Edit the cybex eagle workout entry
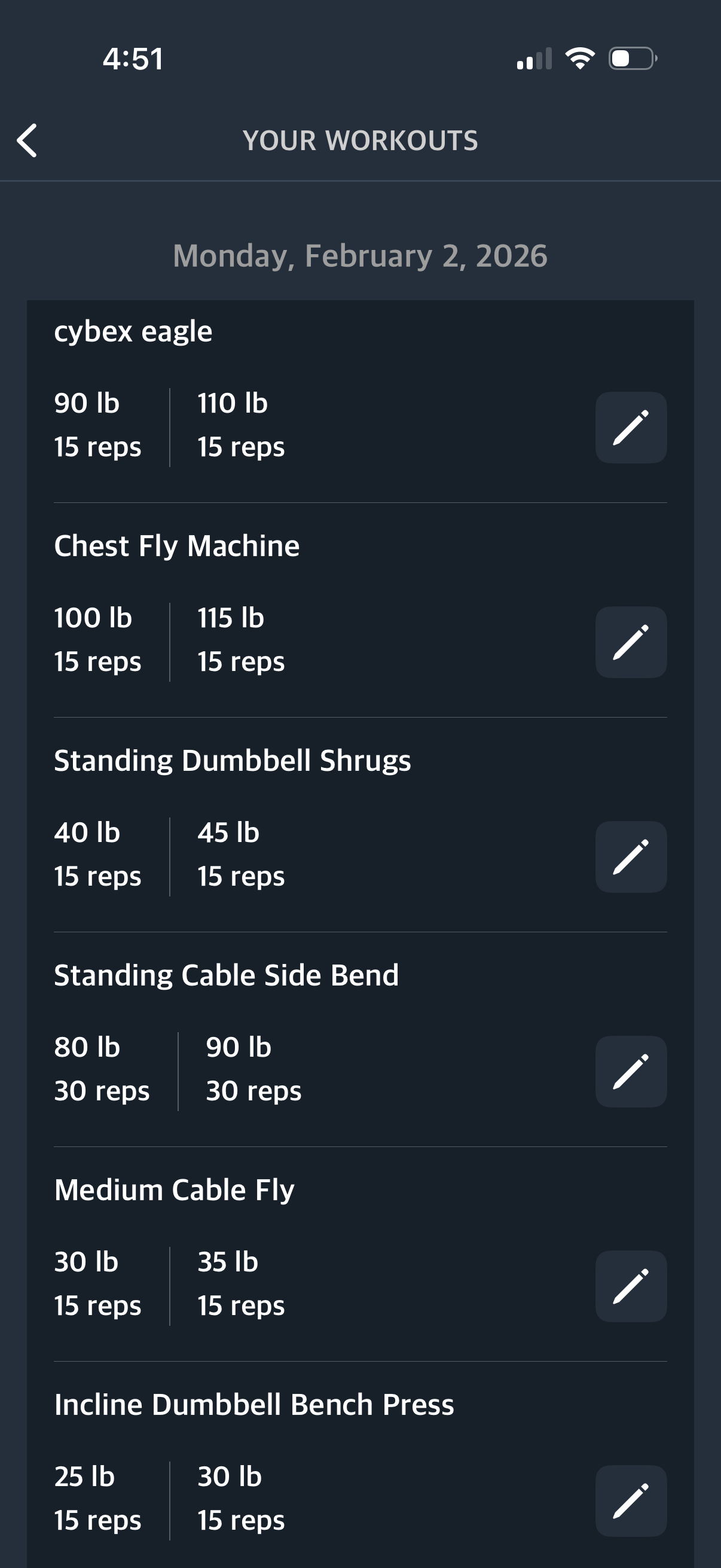 [x=630, y=428]
